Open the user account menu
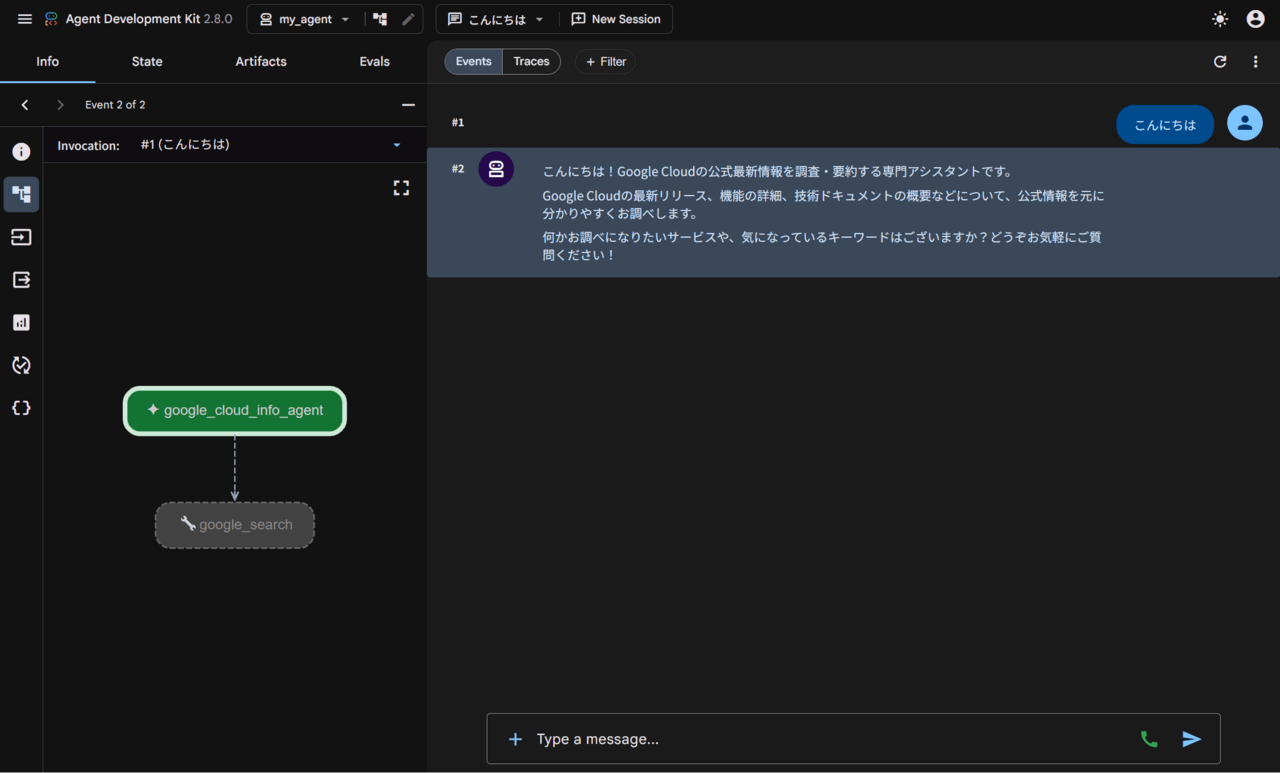 pos(1256,19)
